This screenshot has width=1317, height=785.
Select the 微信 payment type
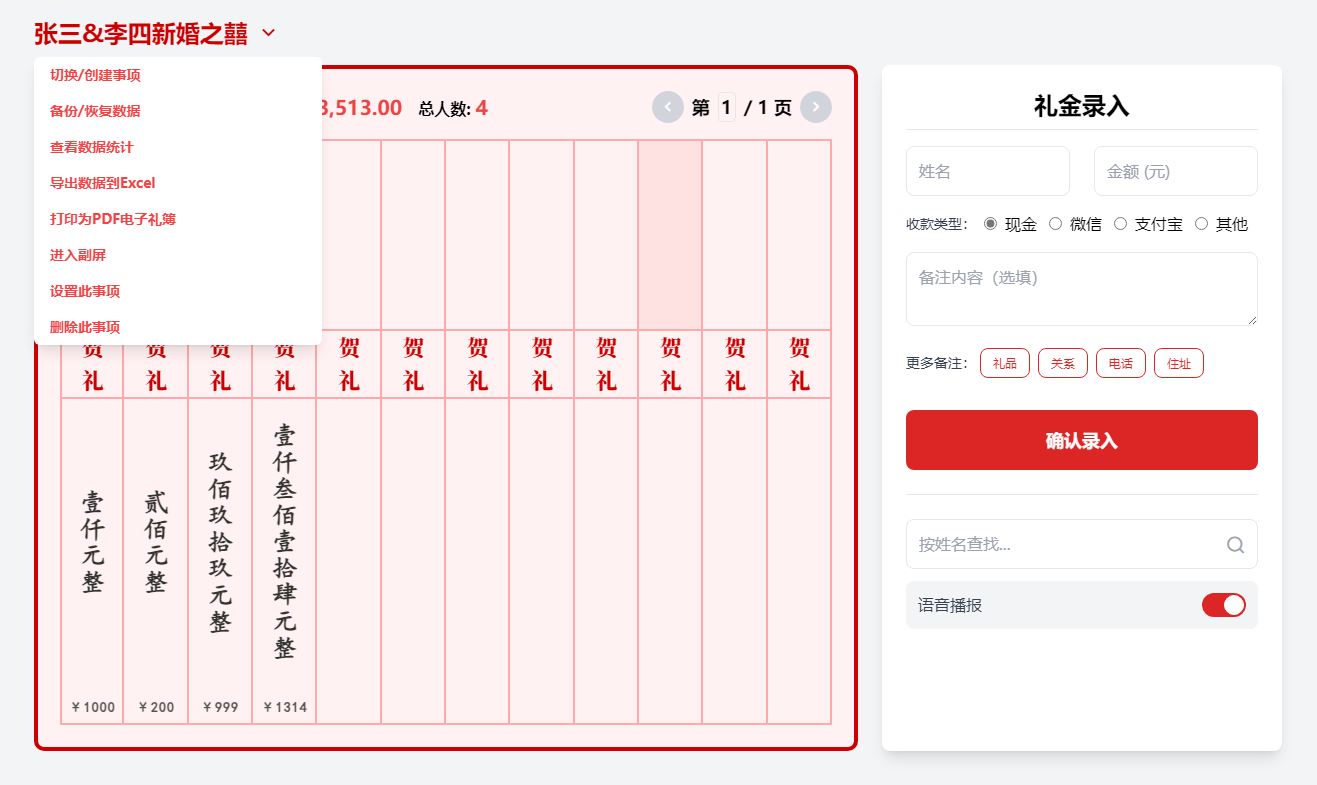click(1055, 224)
